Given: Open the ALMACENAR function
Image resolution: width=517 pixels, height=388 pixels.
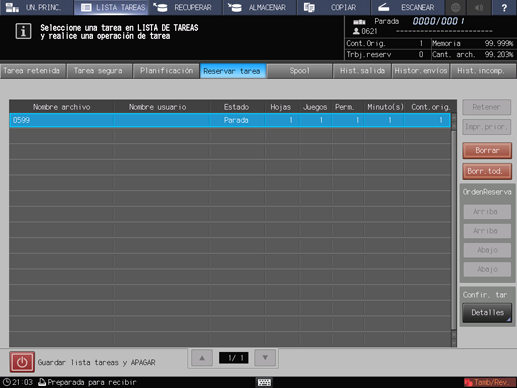Looking at the screenshot, I should [260, 7].
